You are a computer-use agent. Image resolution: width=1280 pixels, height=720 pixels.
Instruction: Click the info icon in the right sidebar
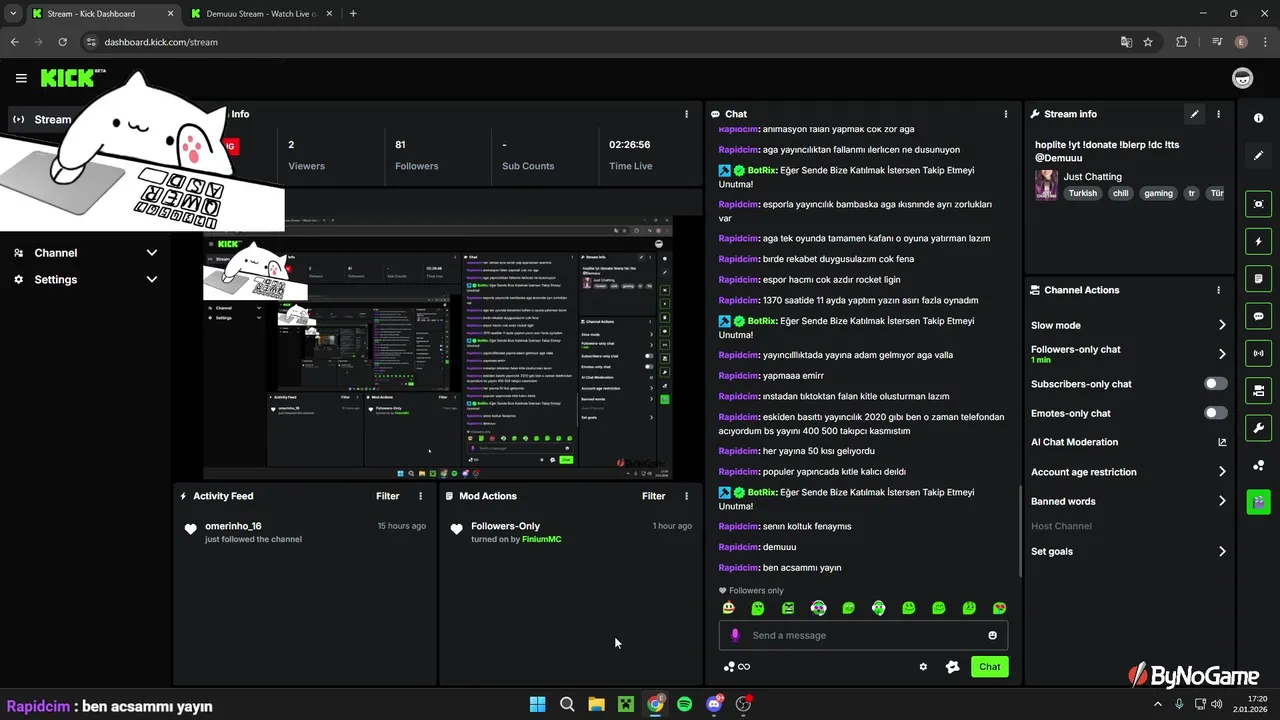pos(1258,118)
